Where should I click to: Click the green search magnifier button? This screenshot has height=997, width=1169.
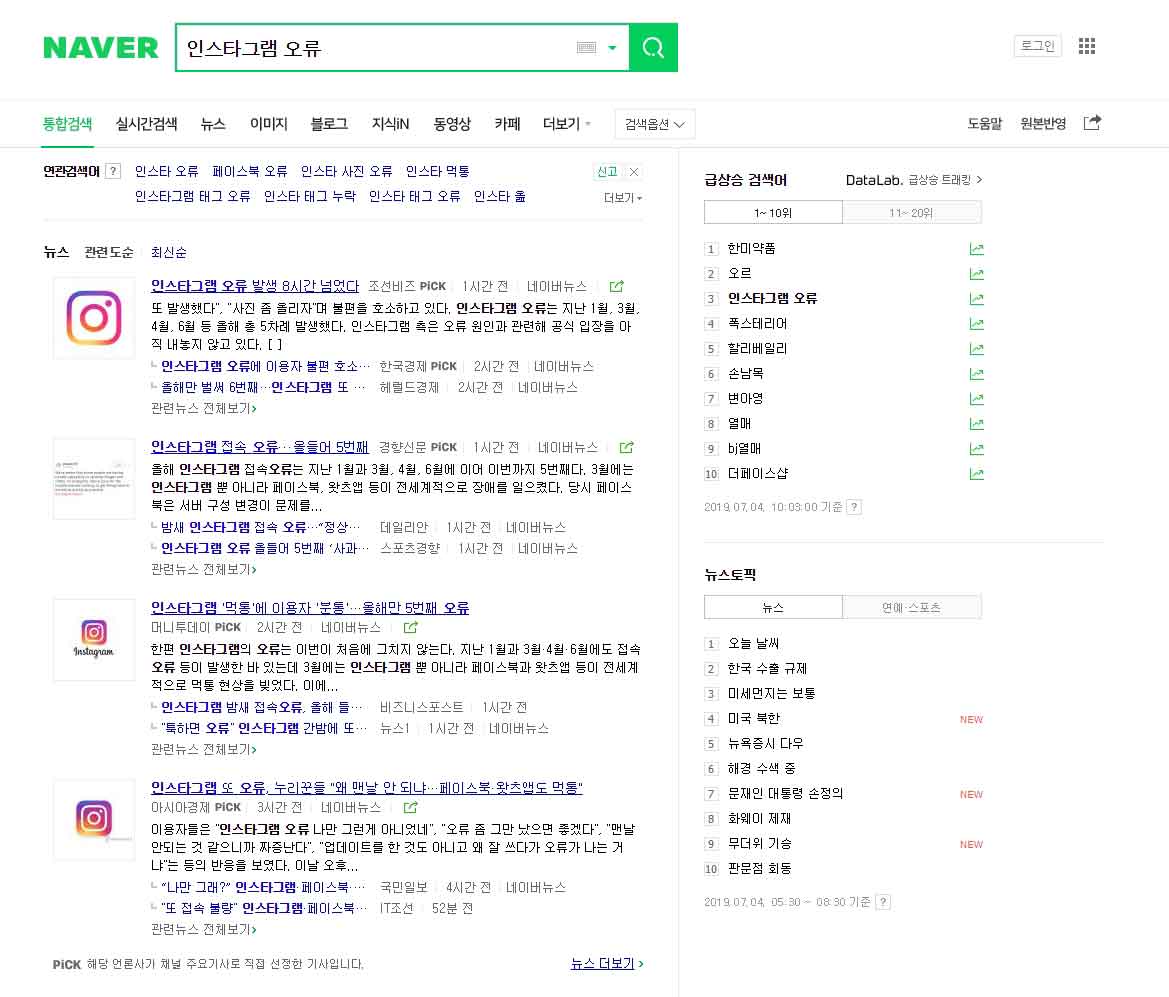[x=653, y=48]
